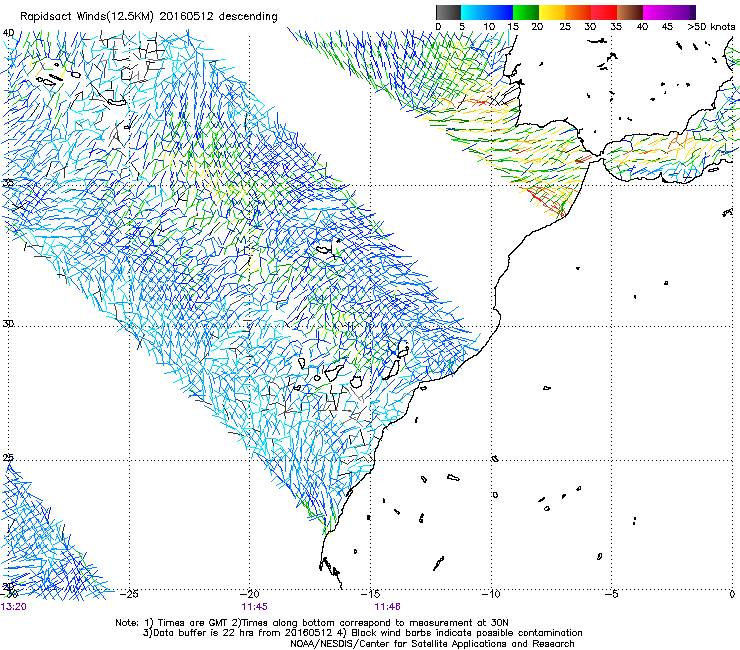Click the '-15' longitude axis label
The width and height of the screenshot is (740, 650).
(370, 594)
